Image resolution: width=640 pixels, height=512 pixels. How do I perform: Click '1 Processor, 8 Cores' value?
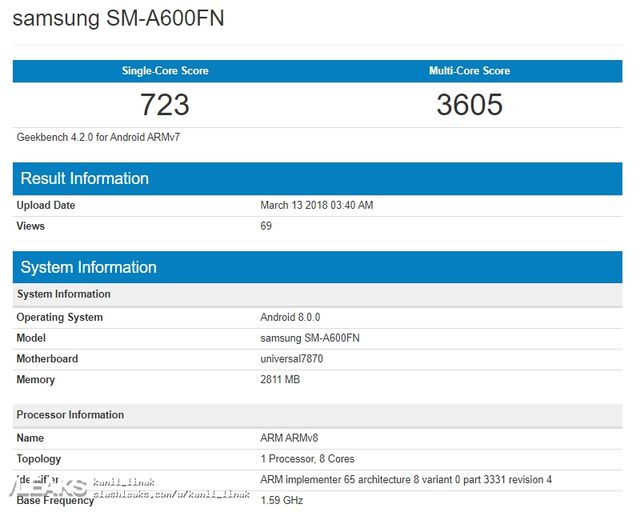click(x=308, y=459)
